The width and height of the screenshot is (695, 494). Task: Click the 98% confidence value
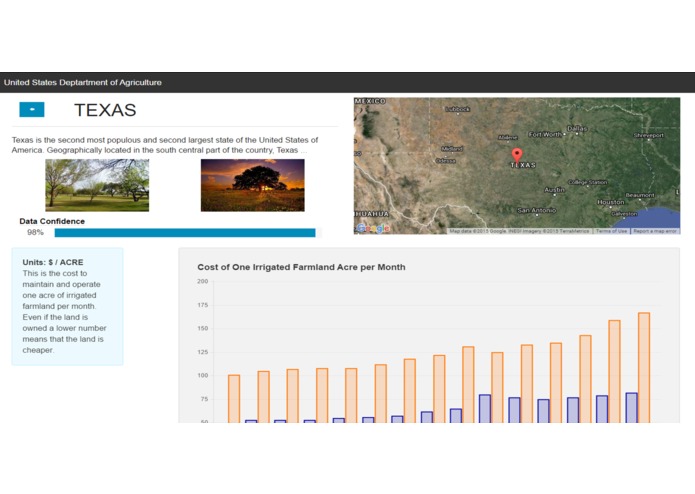click(35, 233)
